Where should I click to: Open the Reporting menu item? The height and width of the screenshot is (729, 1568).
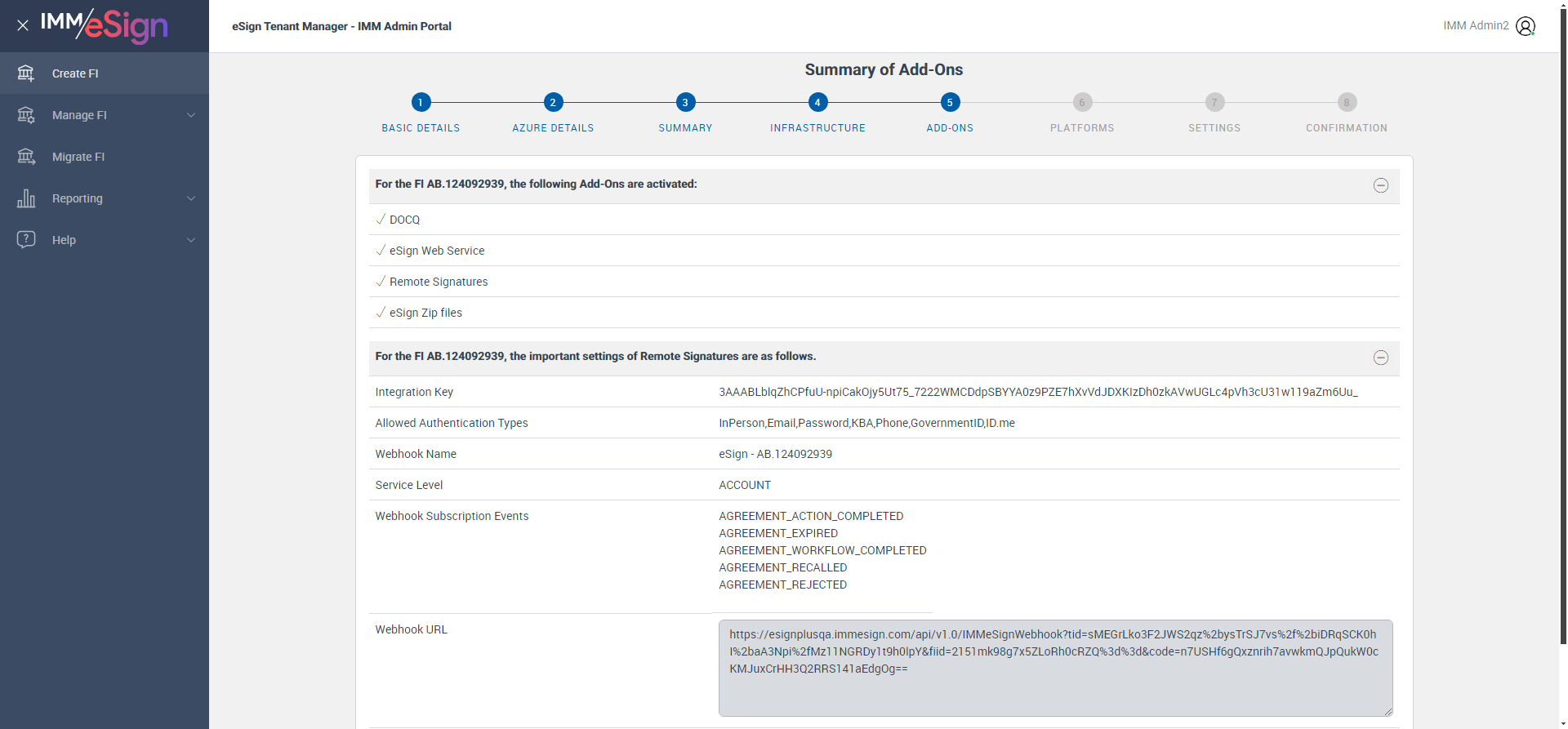pos(105,198)
